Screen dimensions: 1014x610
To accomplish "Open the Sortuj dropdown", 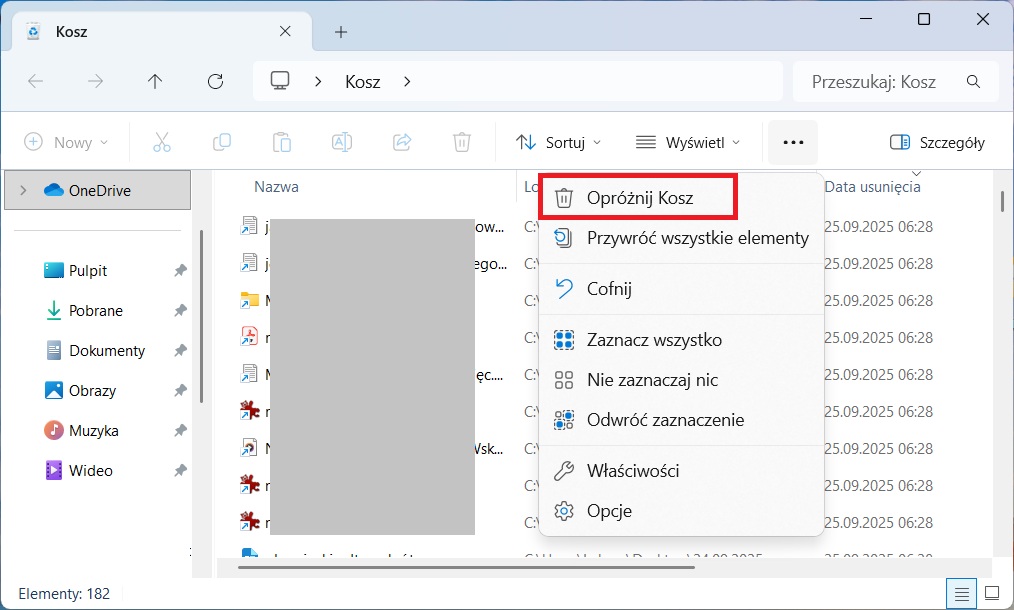I will [559, 143].
